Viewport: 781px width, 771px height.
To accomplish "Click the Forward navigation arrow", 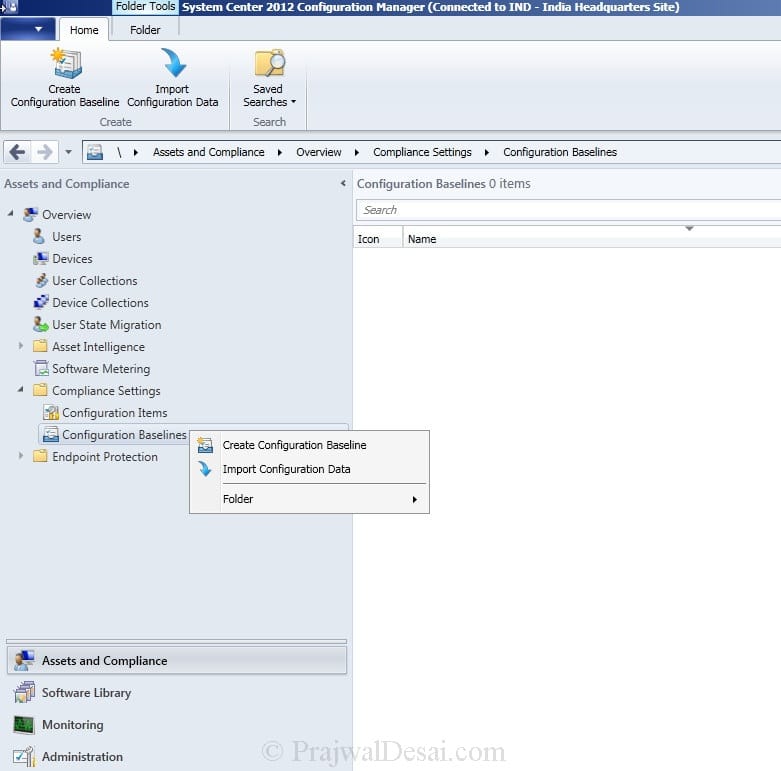I will 45,152.
